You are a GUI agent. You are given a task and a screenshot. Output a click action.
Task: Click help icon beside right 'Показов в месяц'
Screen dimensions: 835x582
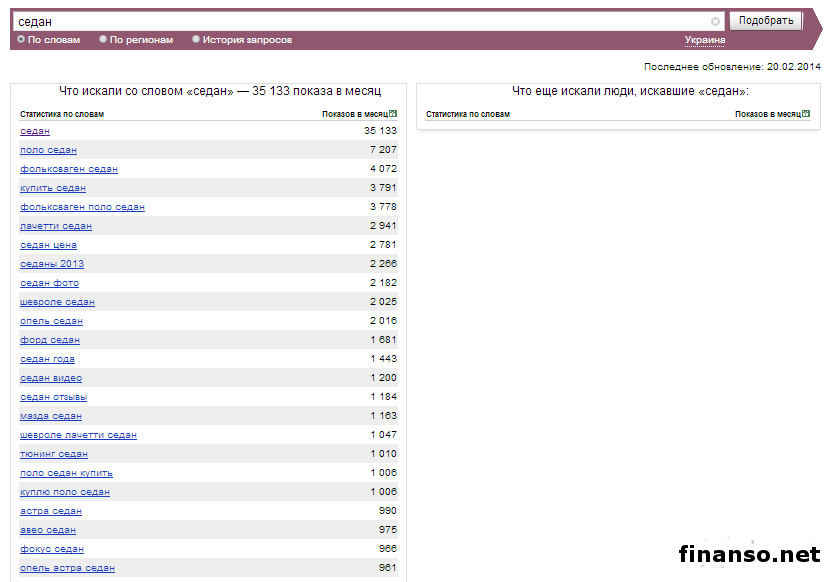(806, 114)
